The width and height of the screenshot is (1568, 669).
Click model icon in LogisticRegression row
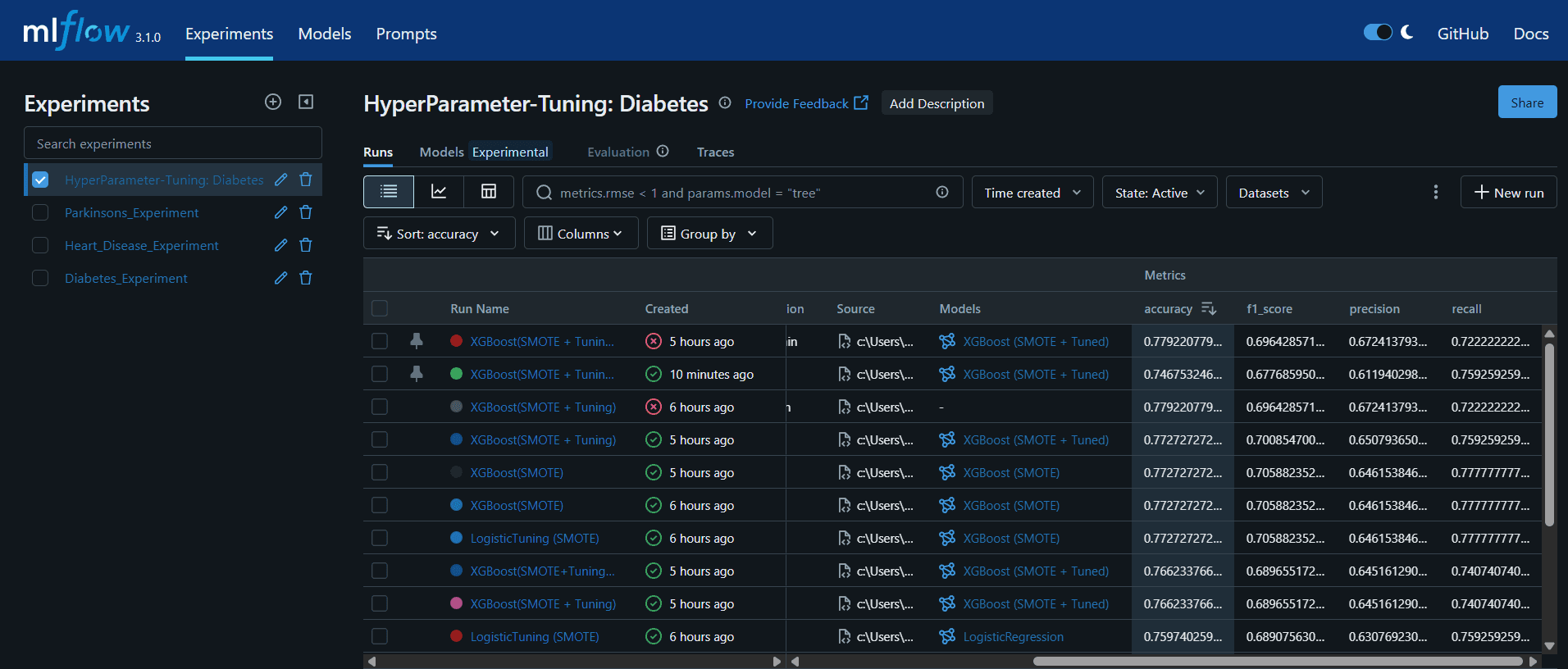[947, 636]
